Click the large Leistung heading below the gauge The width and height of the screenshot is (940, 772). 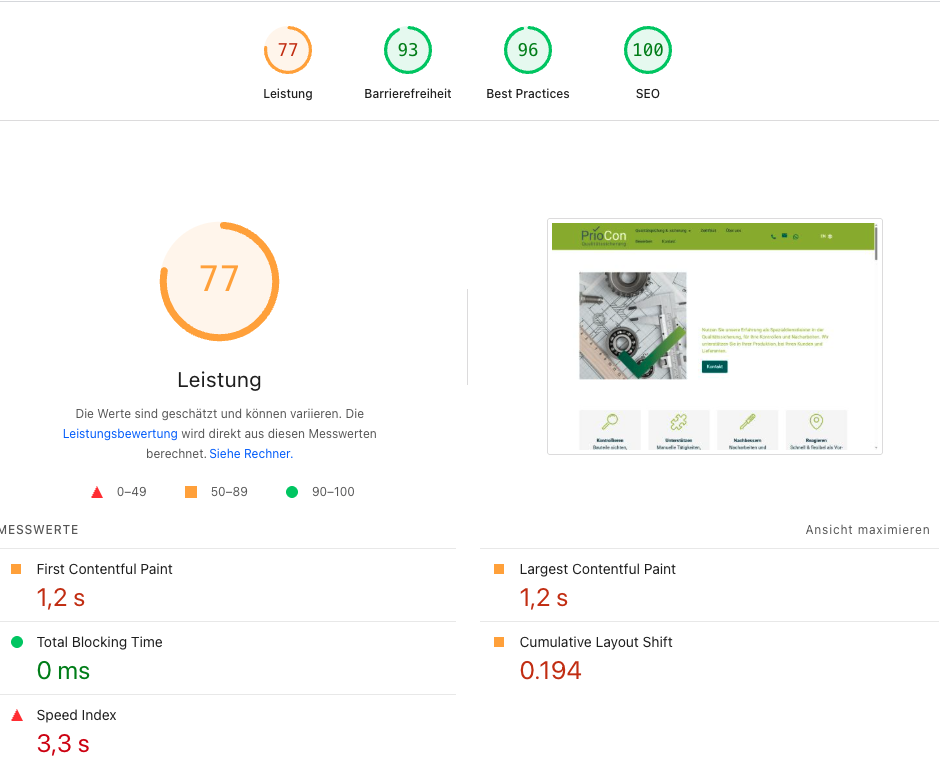tap(219, 380)
